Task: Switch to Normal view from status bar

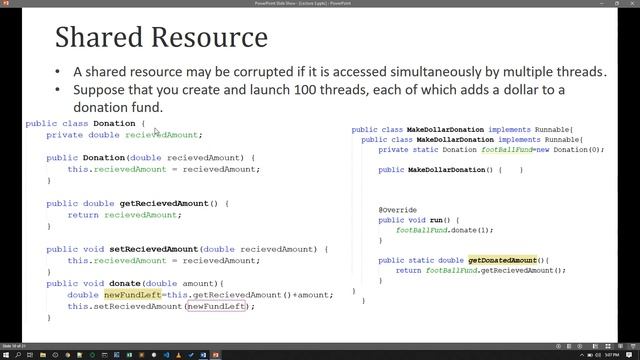Action: [595, 346]
